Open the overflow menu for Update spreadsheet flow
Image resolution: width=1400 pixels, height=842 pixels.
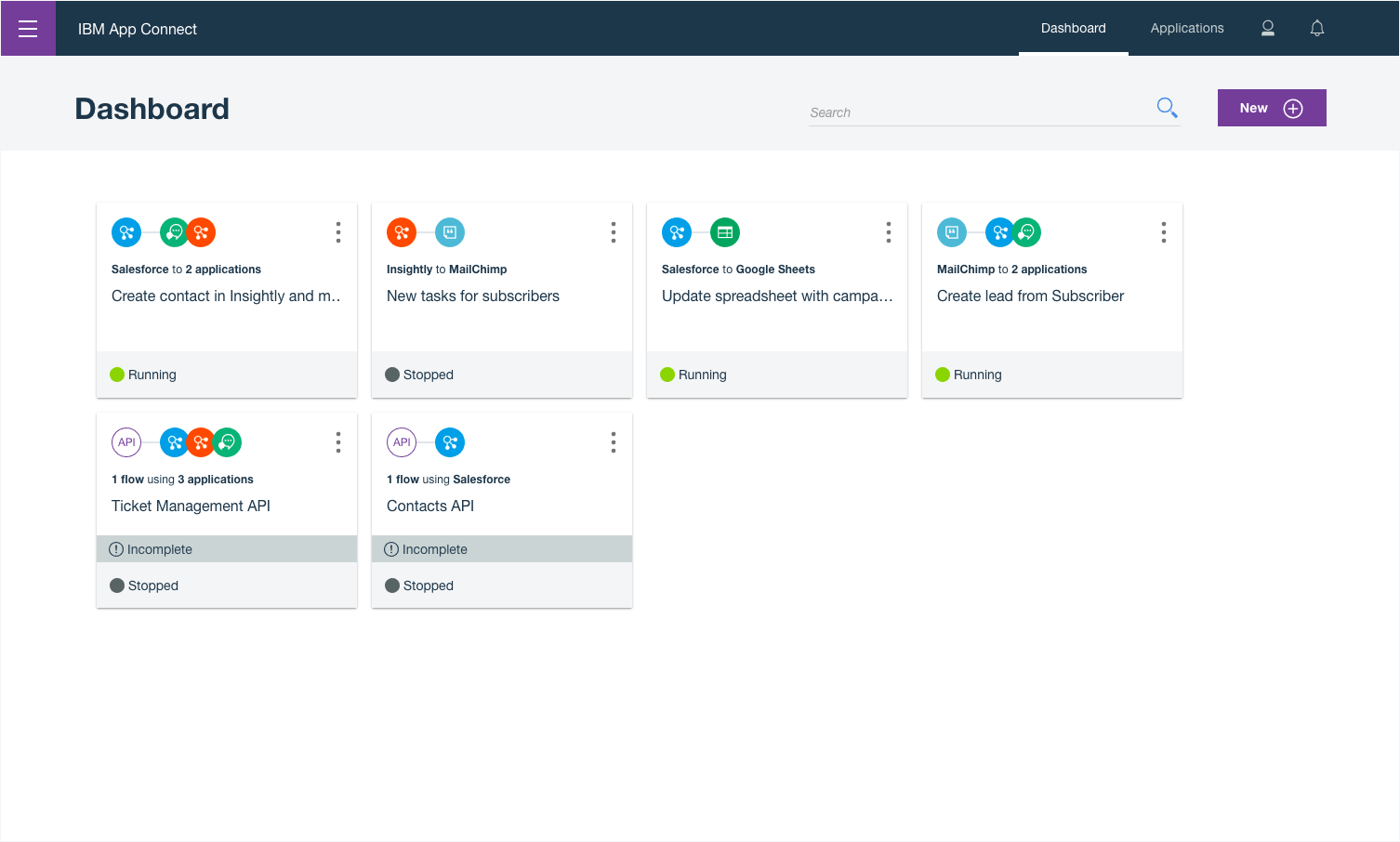pos(889,232)
